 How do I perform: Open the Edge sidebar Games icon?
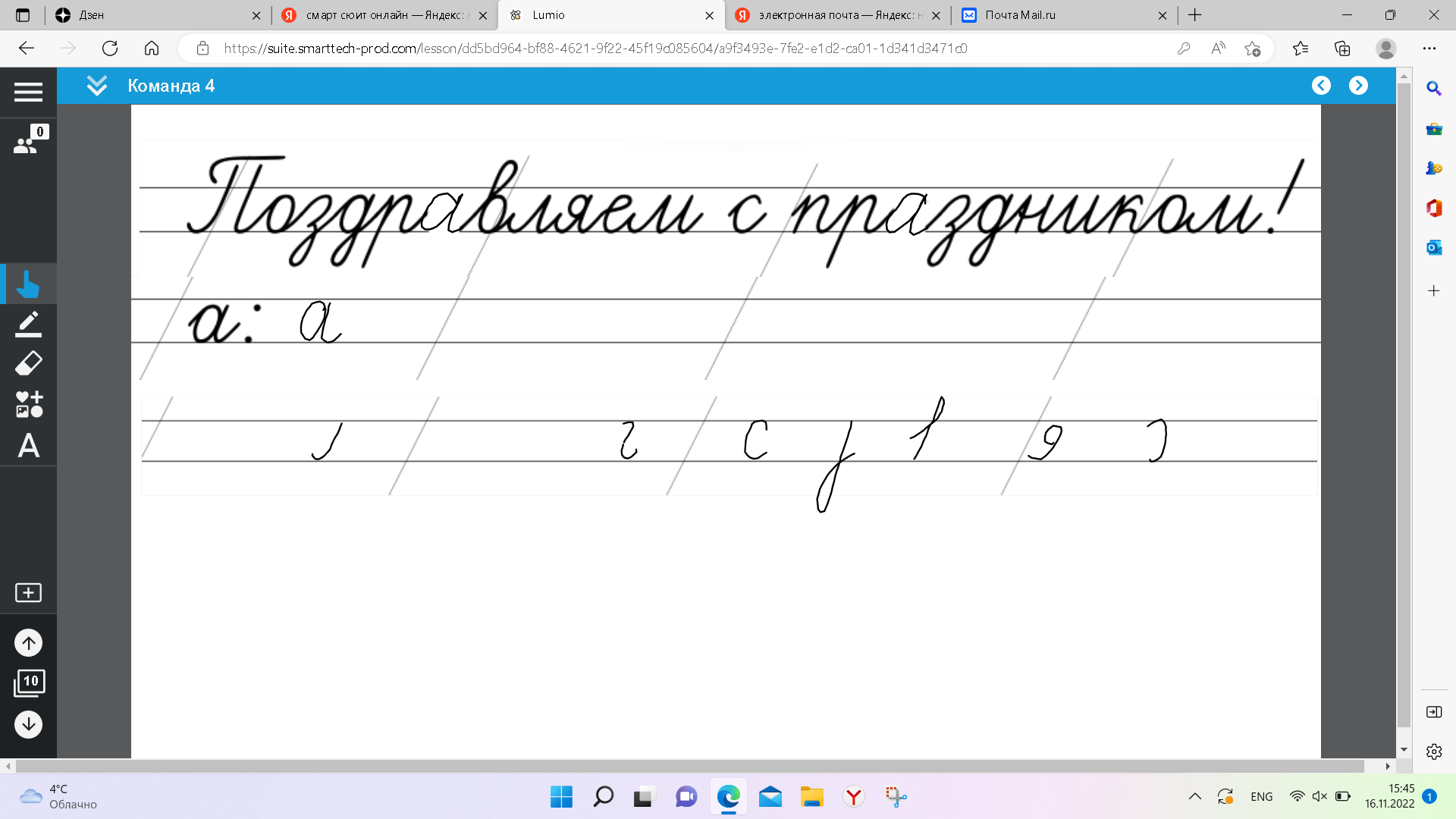[1433, 168]
